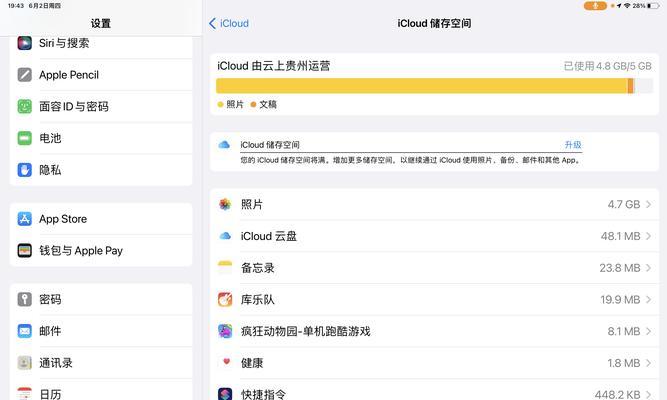Tap the 19:43 clock in status bar
Image resolution: width=667 pixels, height=400 pixels.
click(x=16, y=6)
